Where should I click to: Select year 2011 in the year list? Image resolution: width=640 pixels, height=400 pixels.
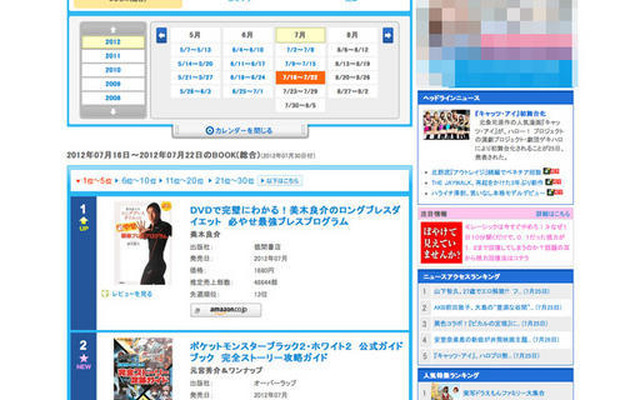113,56
